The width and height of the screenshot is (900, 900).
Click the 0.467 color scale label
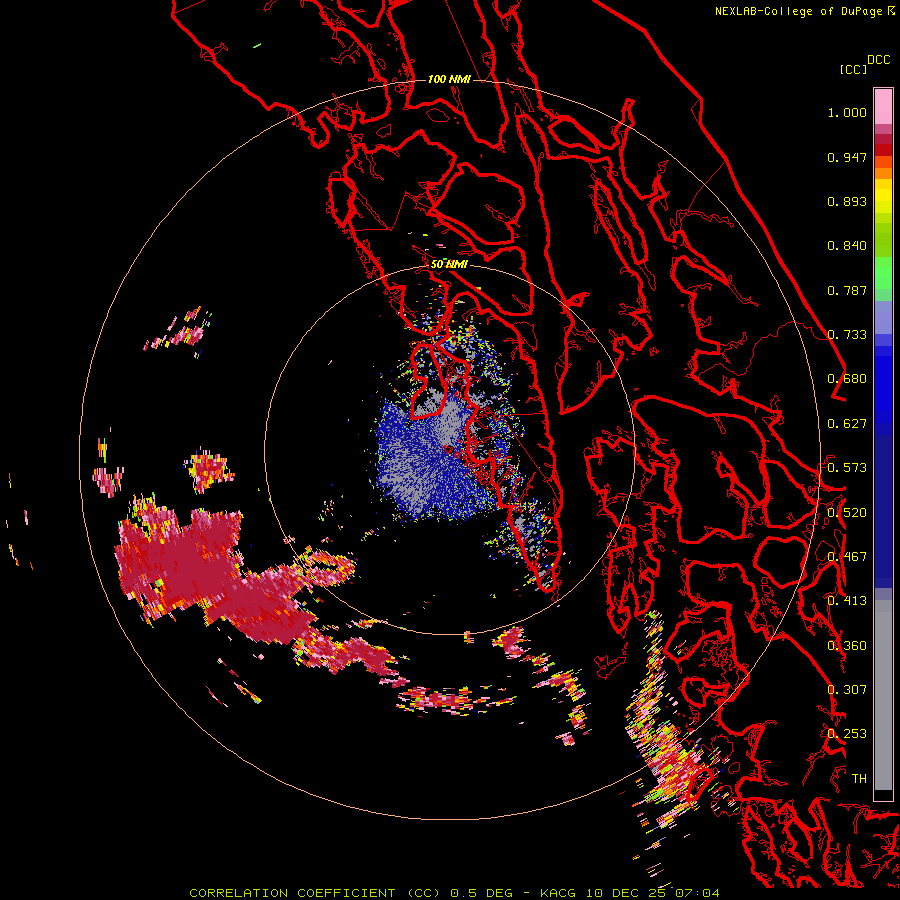[x=847, y=557]
